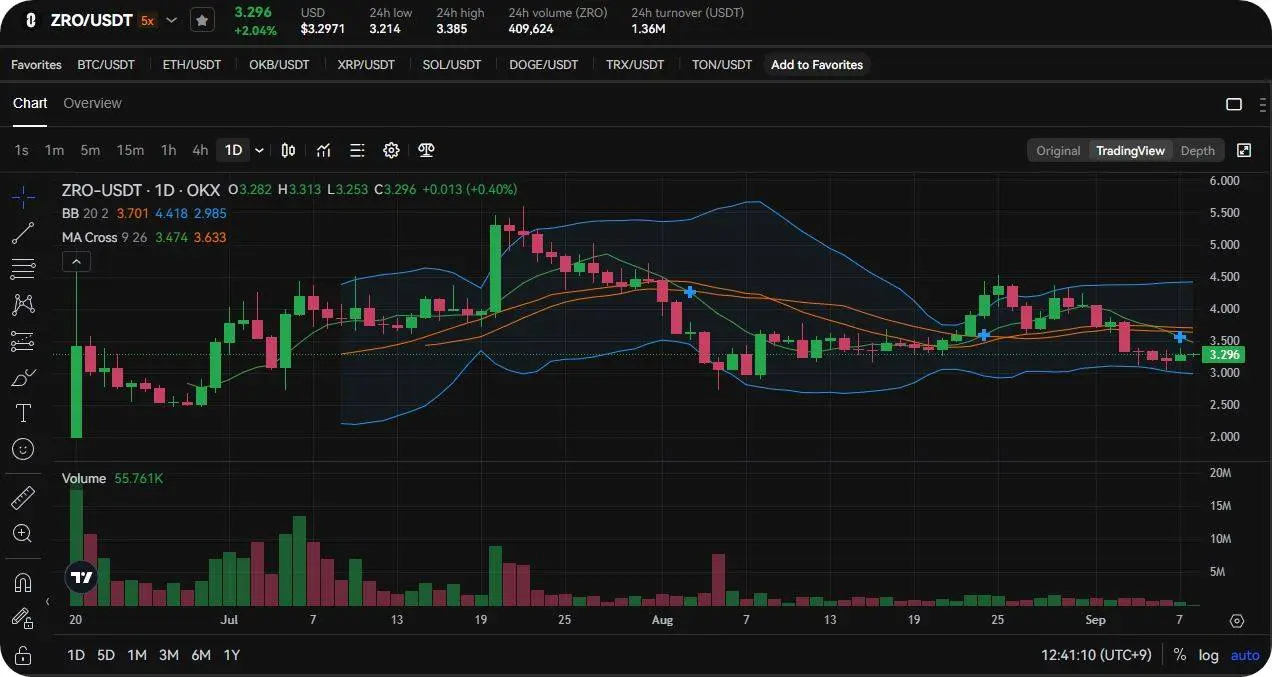
Task: Open TRX/USDT from favorites
Action: (x=635, y=64)
